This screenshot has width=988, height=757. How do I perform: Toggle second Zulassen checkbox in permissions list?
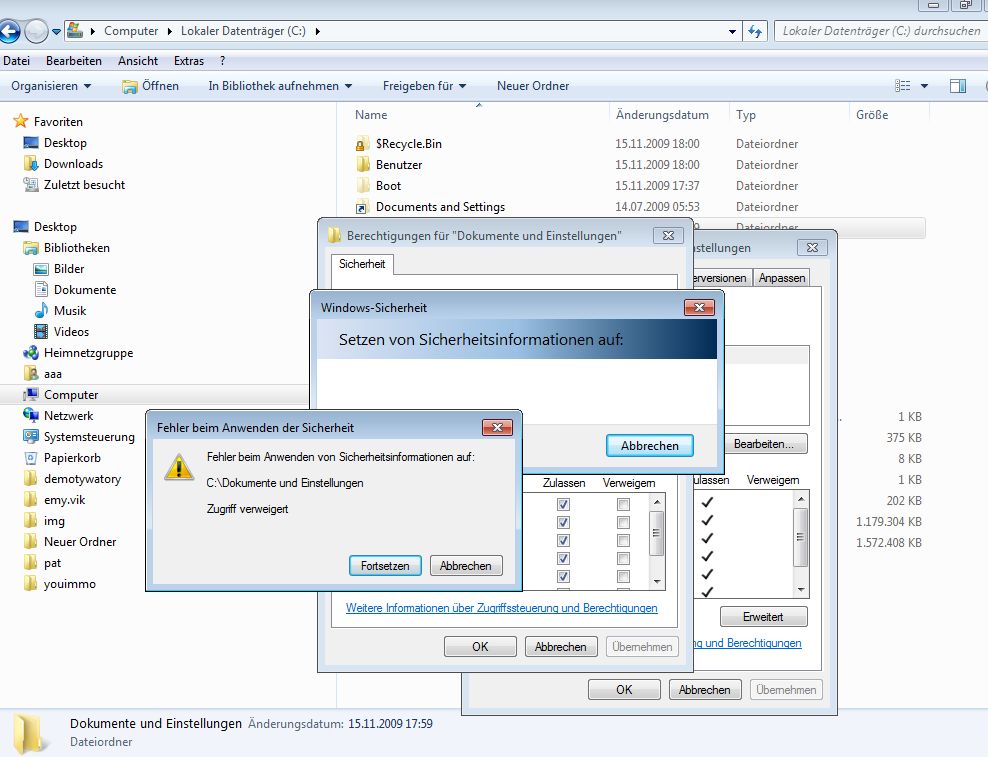click(563, 523)
